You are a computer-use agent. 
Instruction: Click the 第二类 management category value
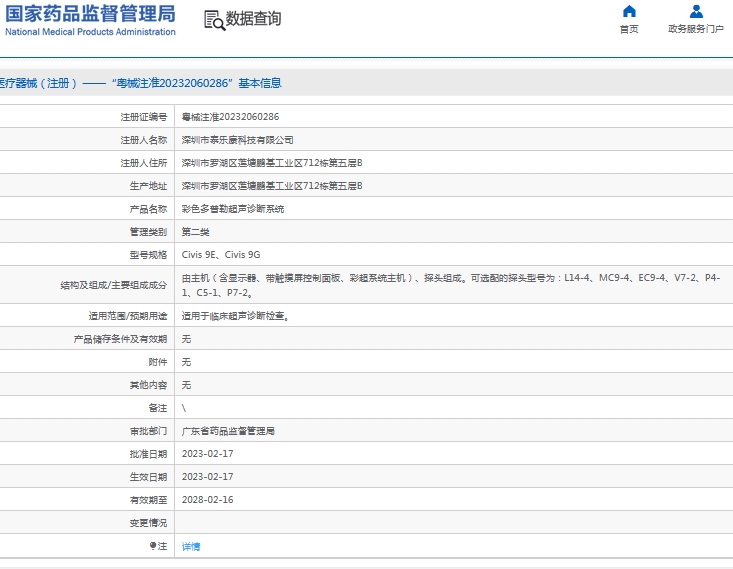195,231
